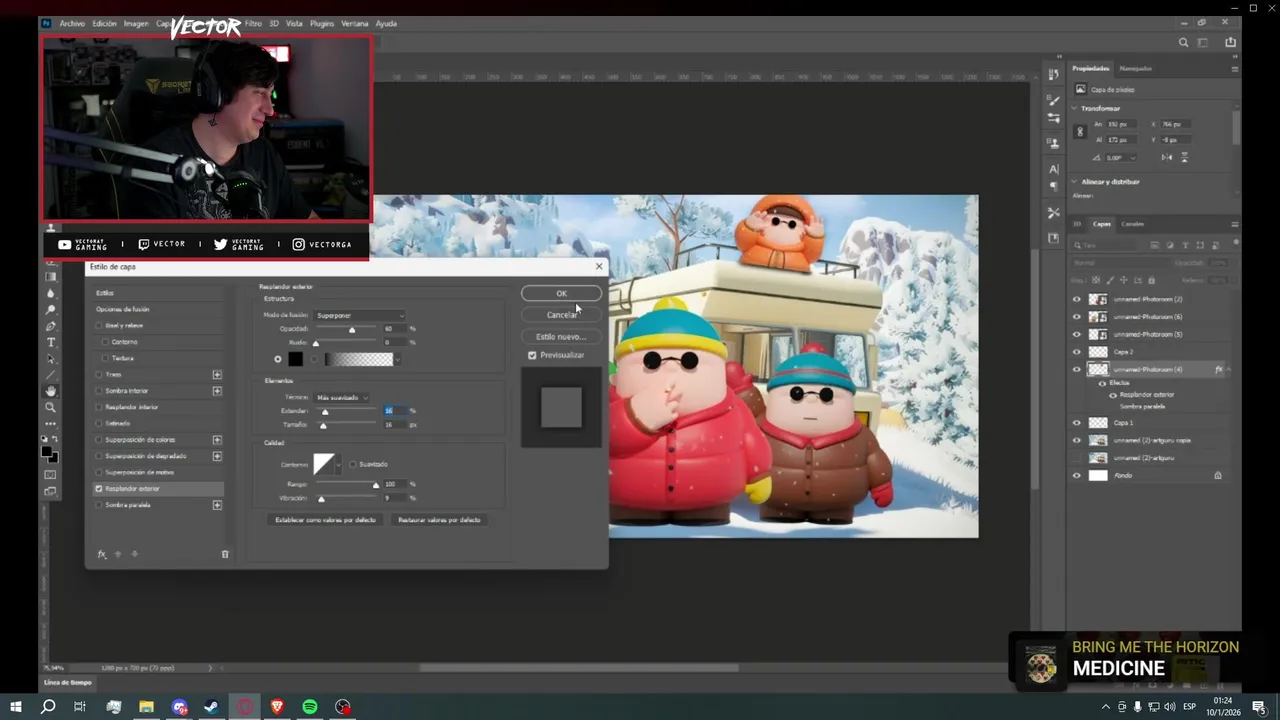
Task: Open the character 'A' panel icon
Action: (1054, 169)
